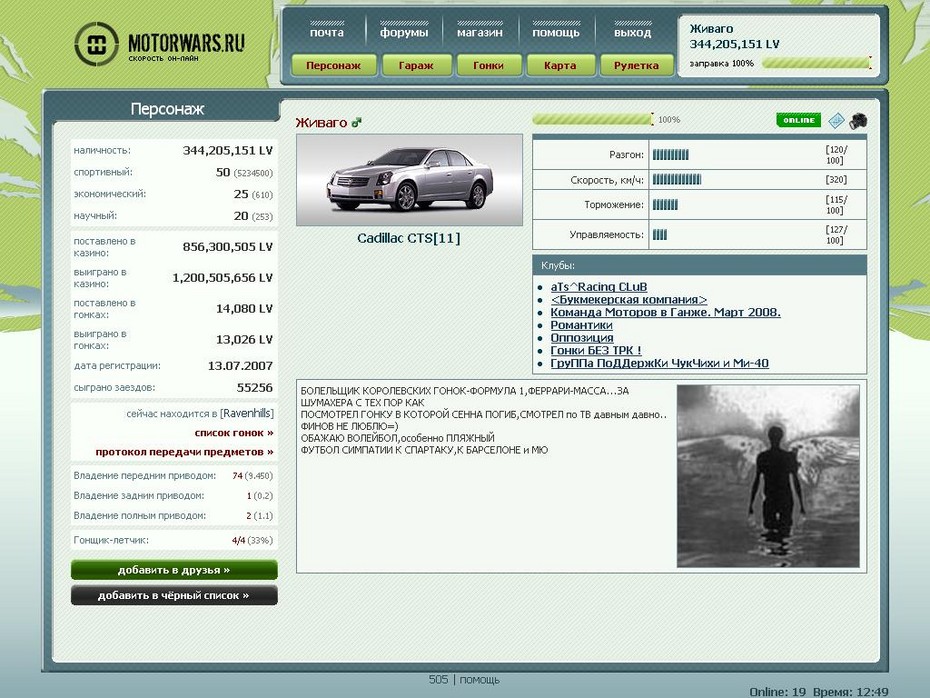The image size is (930, 698).
Task: Select выход to log out
Action: click(632, 33)
